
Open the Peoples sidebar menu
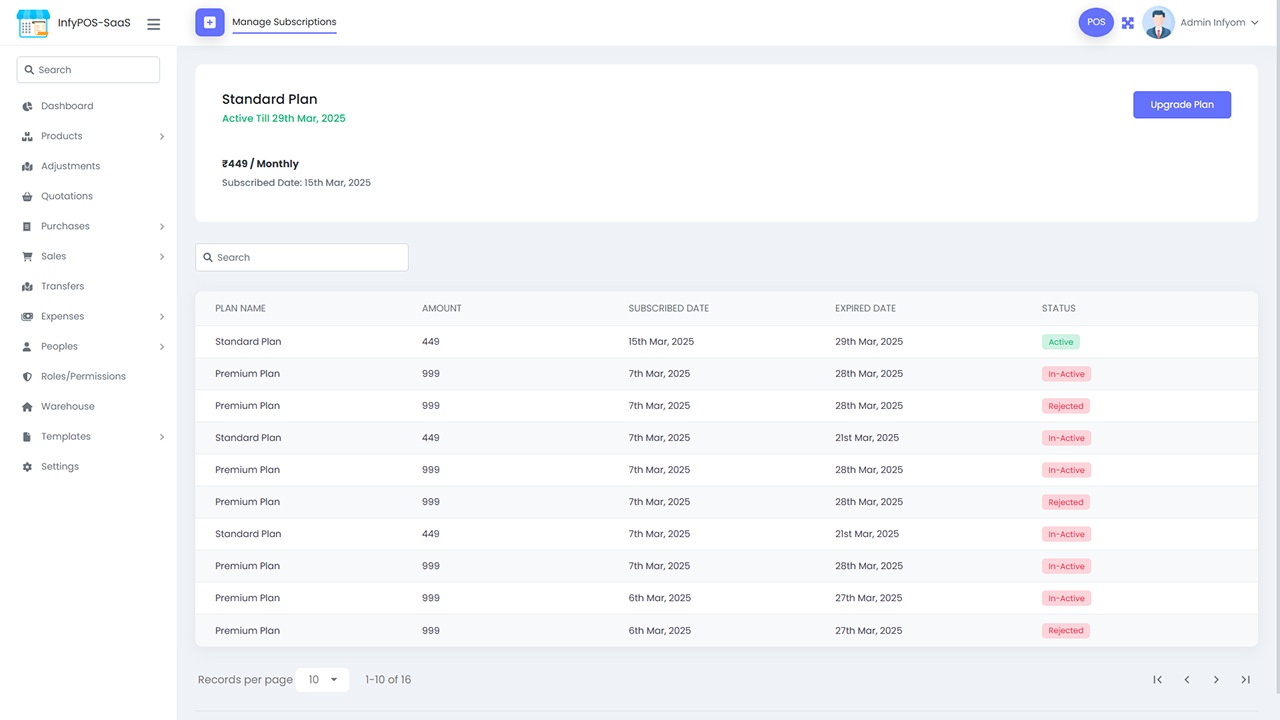pos(24,346)
